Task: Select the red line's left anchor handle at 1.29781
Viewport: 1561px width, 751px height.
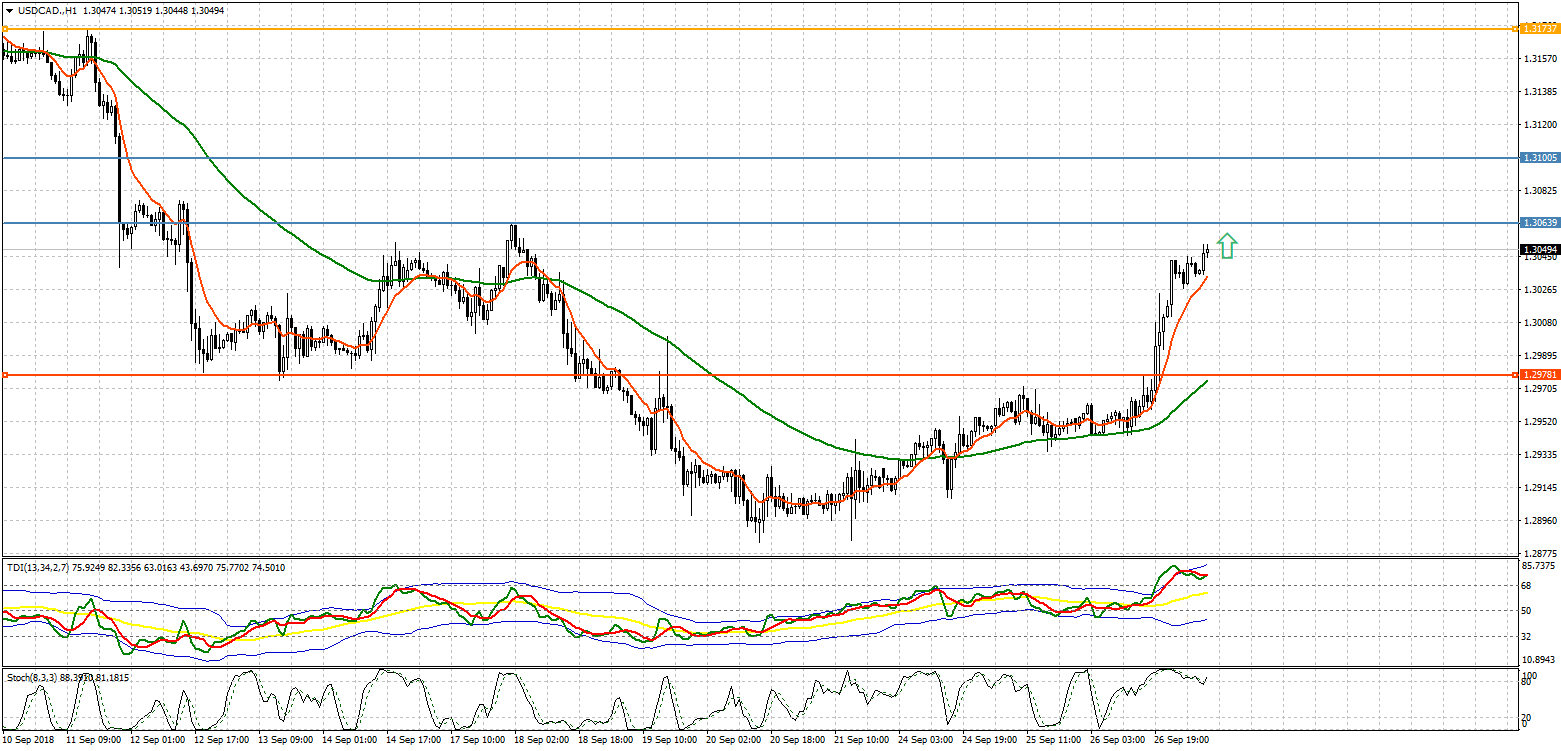Action: (5, 375)
